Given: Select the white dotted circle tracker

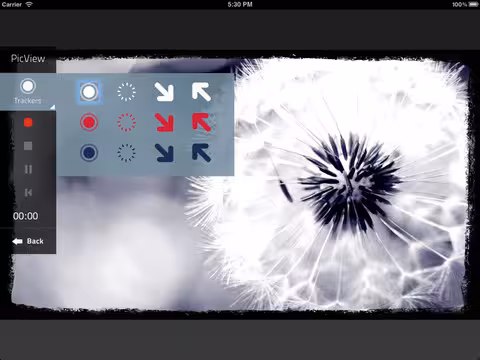Looking at the screenshot, I should [x=126, y=92].
